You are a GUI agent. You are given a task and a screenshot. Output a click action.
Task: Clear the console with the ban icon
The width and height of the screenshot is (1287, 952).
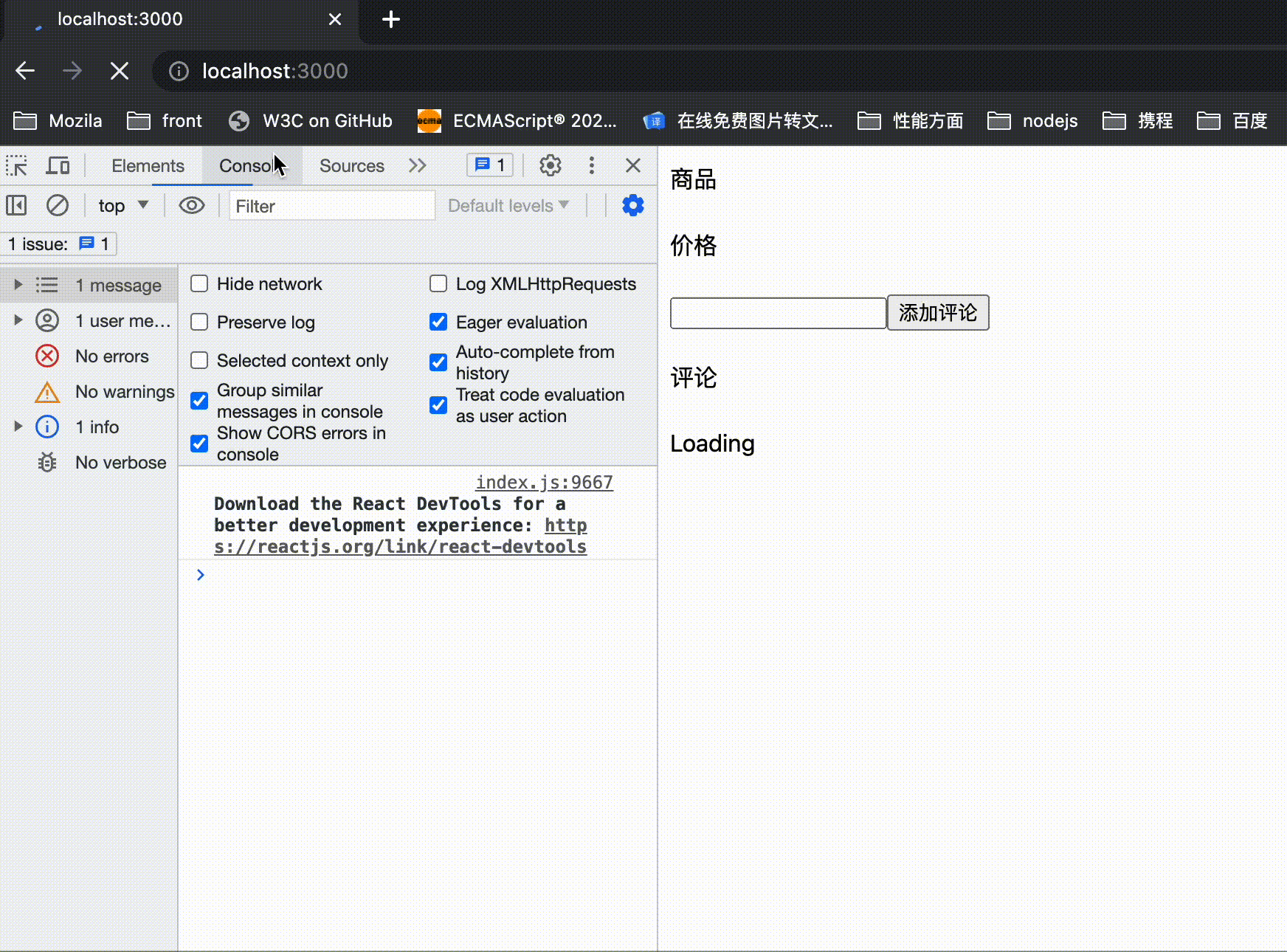pyautogui.click(x=58, y=205)
